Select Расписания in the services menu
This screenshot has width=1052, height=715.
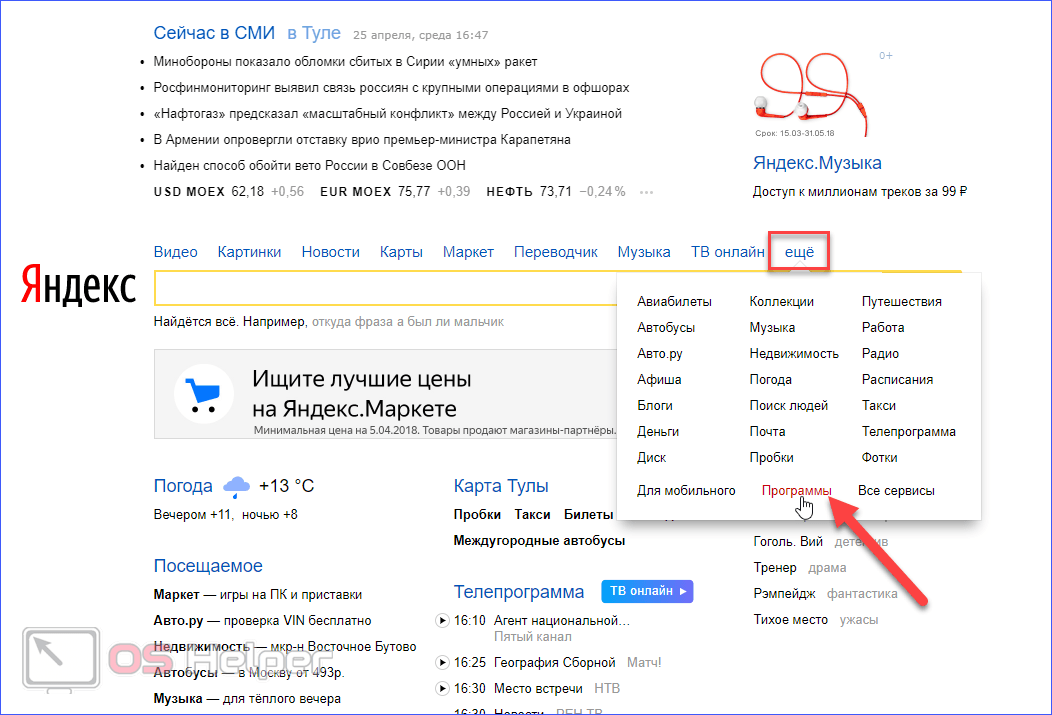(x=897, y=380)
